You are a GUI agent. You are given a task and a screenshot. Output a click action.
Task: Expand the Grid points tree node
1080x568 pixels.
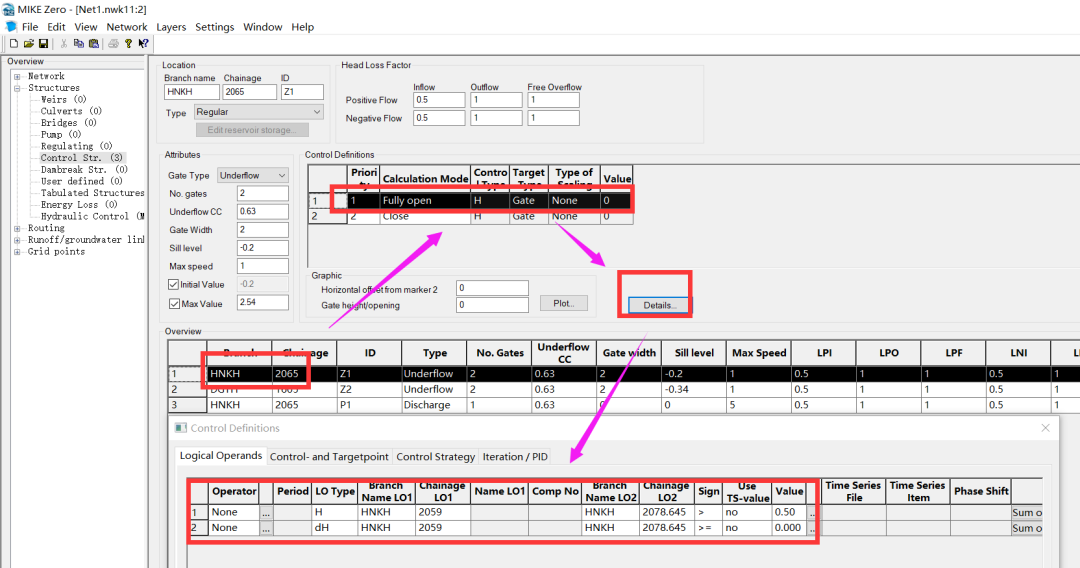(x=17, y=251)
